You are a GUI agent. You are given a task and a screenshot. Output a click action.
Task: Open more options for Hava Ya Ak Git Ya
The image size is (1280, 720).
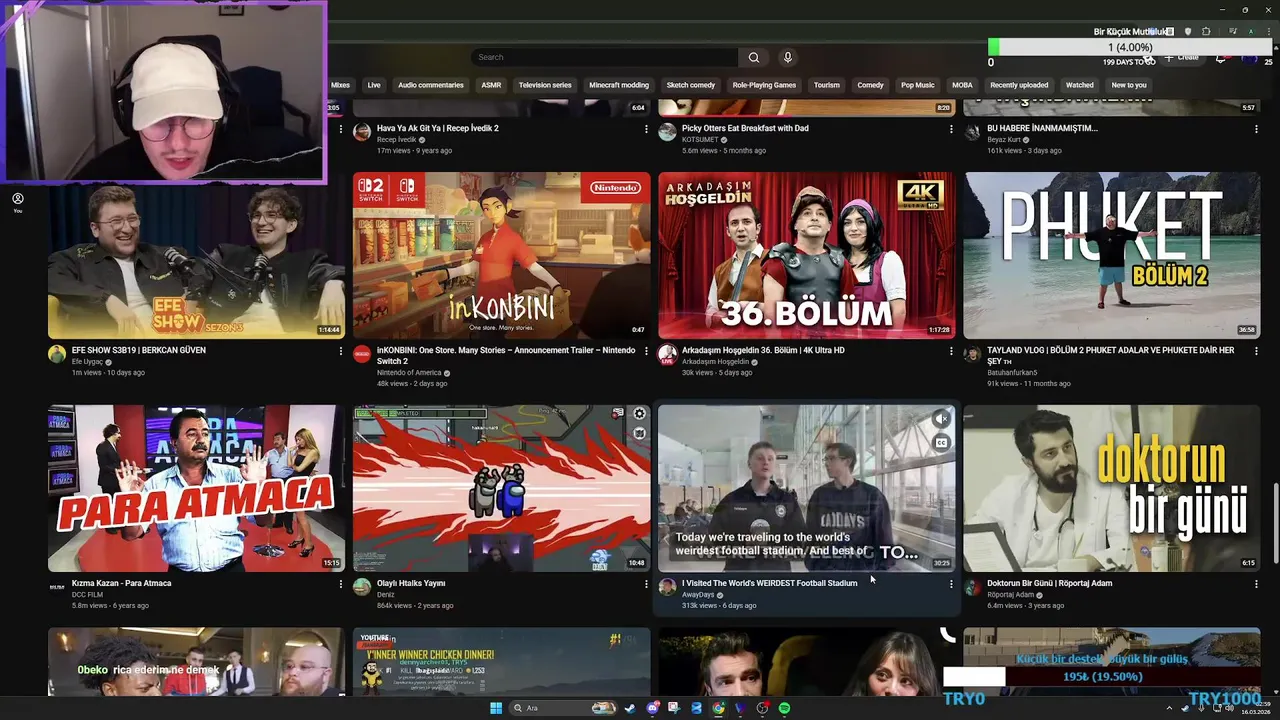click(646, 129)
